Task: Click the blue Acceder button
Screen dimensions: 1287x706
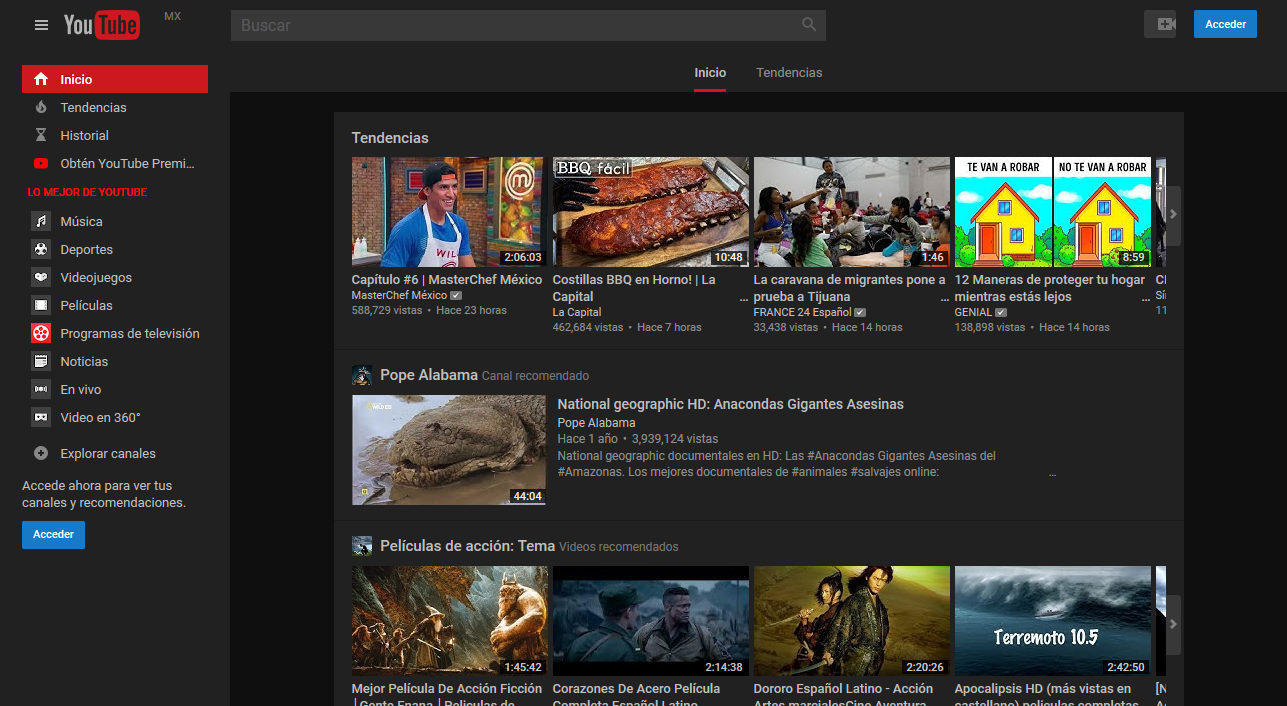Action: tap(1224, 23)
